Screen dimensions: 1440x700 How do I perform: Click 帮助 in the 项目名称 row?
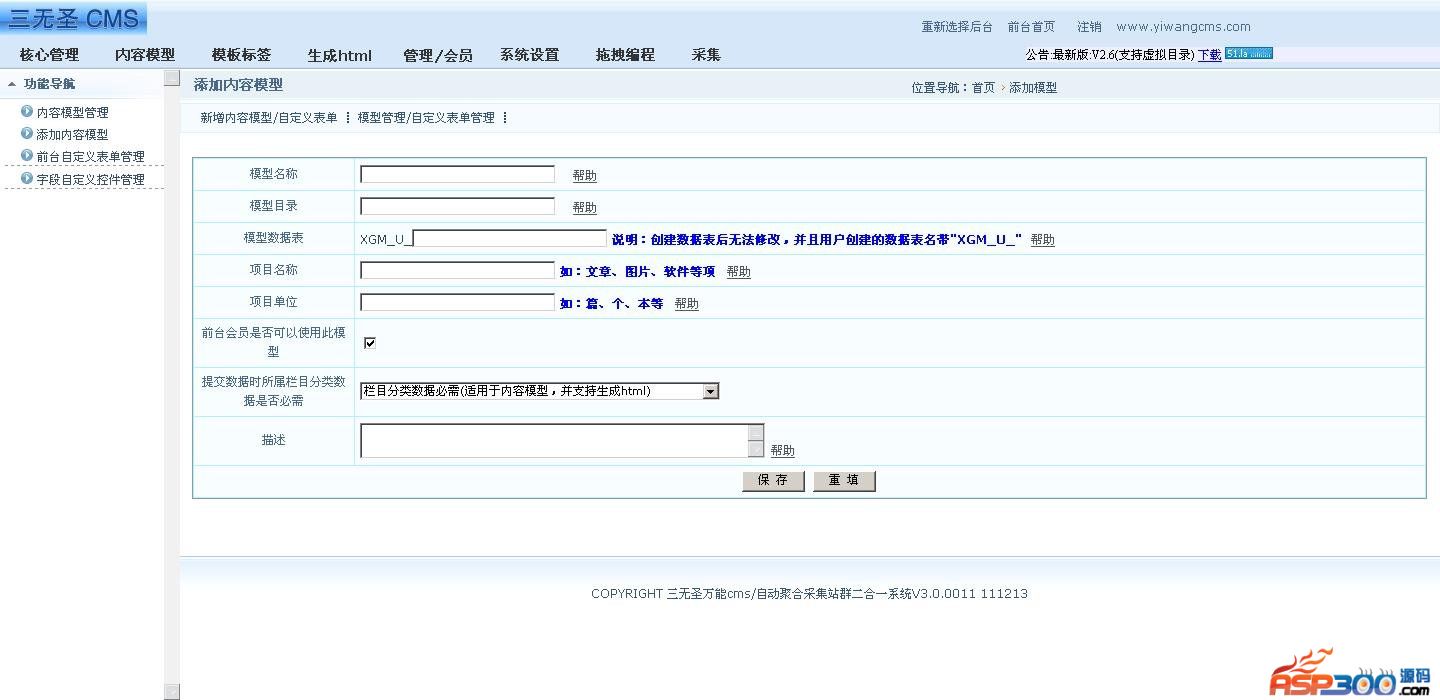click(x=739, y=272)
